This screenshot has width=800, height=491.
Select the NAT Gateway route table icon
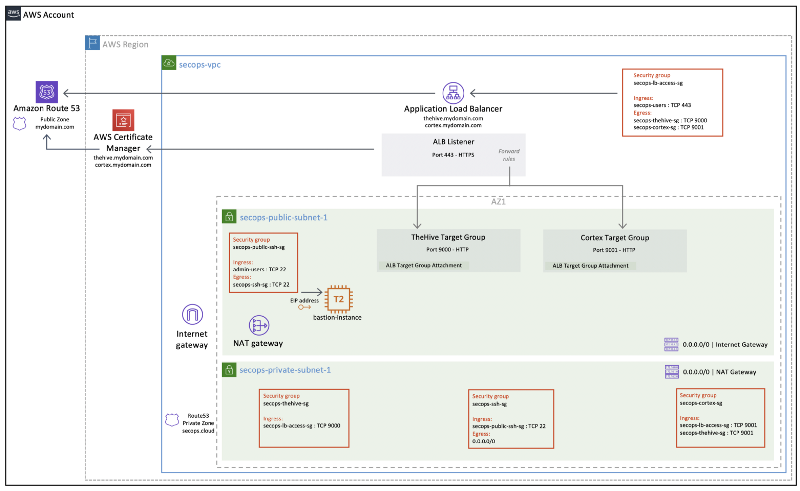point(670,372)
